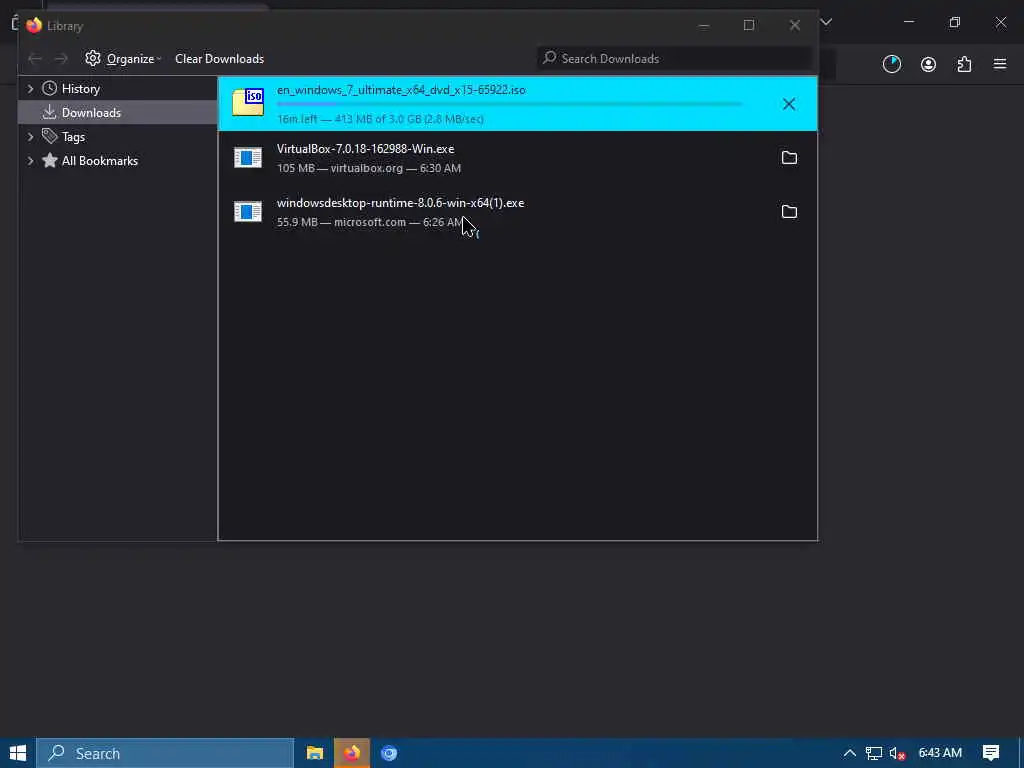Image resolution: width=1024 pixels, height=768 pixels.
Task: Expand the Tags tree node
Action: tap(30, 136)
